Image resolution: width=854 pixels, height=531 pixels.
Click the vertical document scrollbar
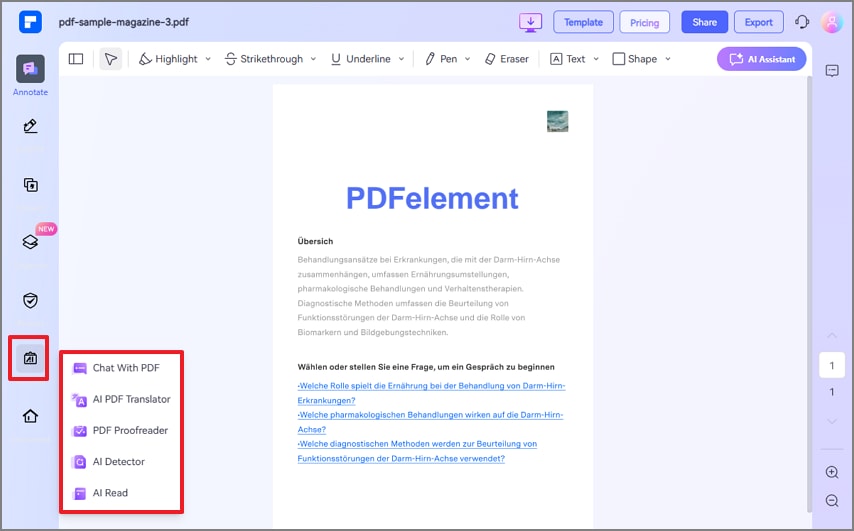(809, 294)
